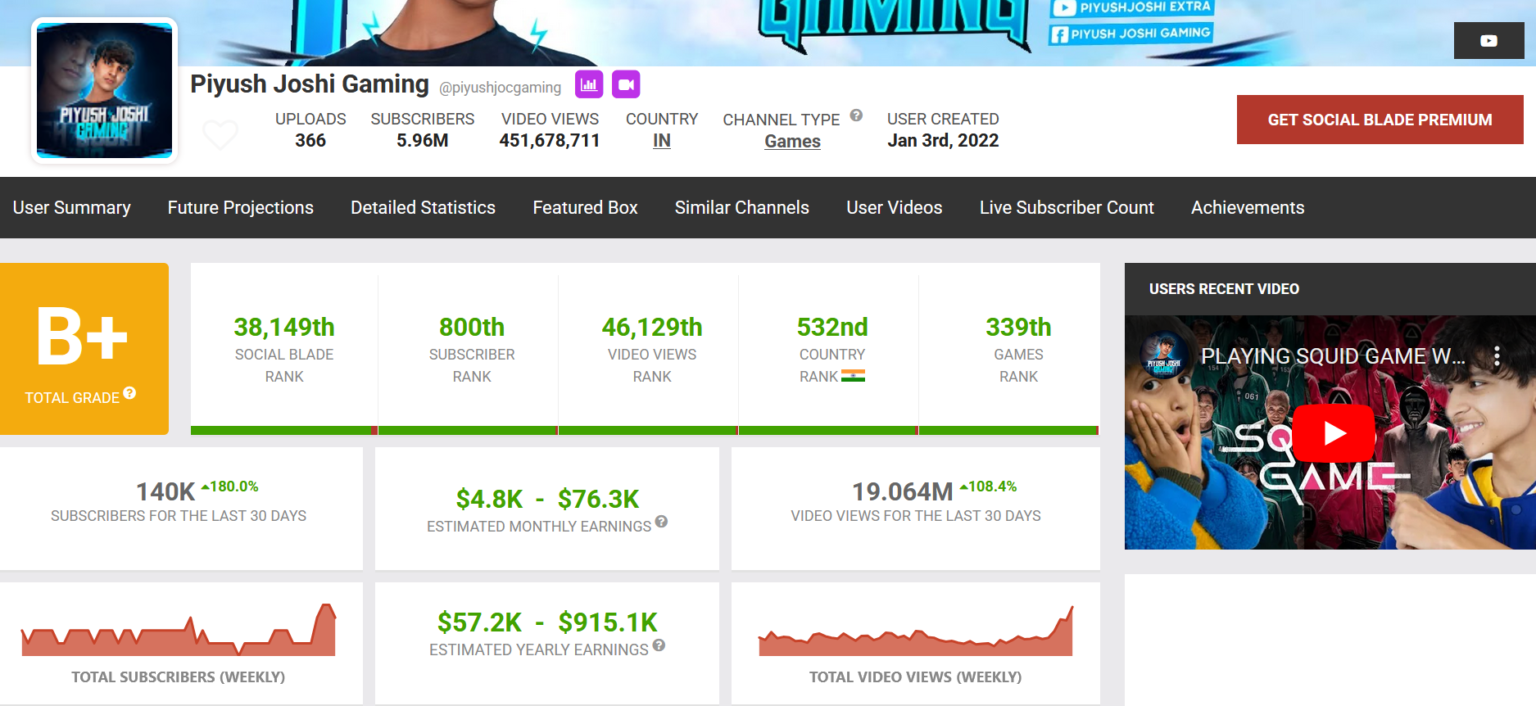
Task: Click $57.2K - $915.1K yearly earnings
Action: (547, 623)
